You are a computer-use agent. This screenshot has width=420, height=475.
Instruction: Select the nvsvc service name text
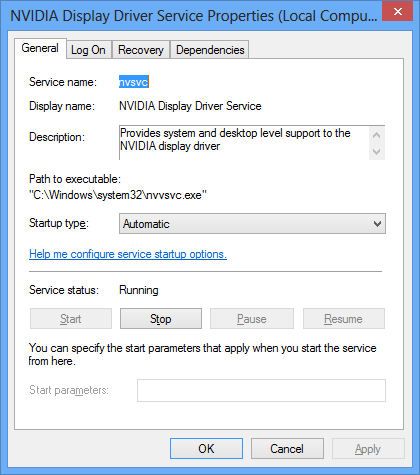pos(134,82)
